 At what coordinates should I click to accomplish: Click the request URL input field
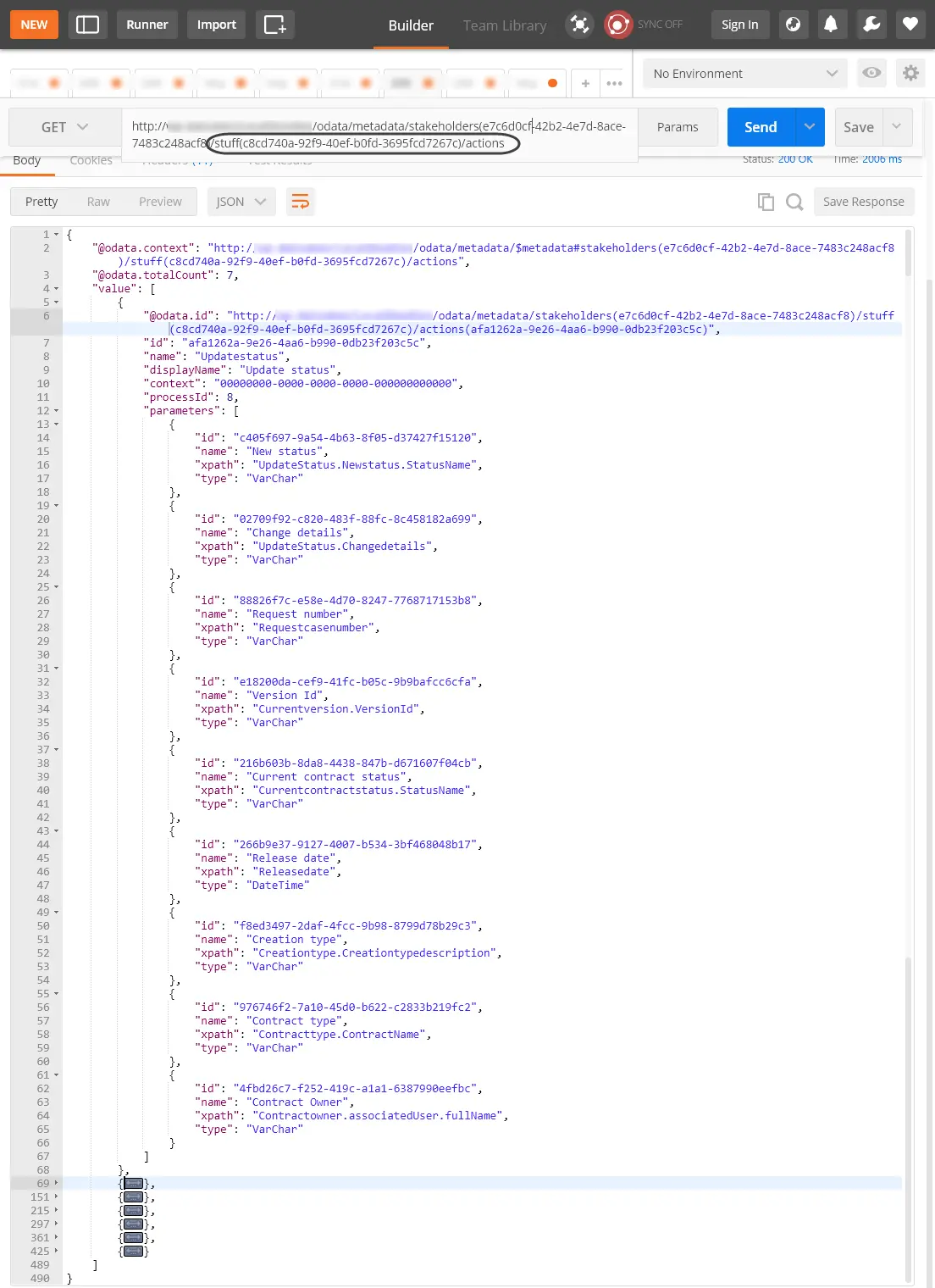[x=379, y=135]
